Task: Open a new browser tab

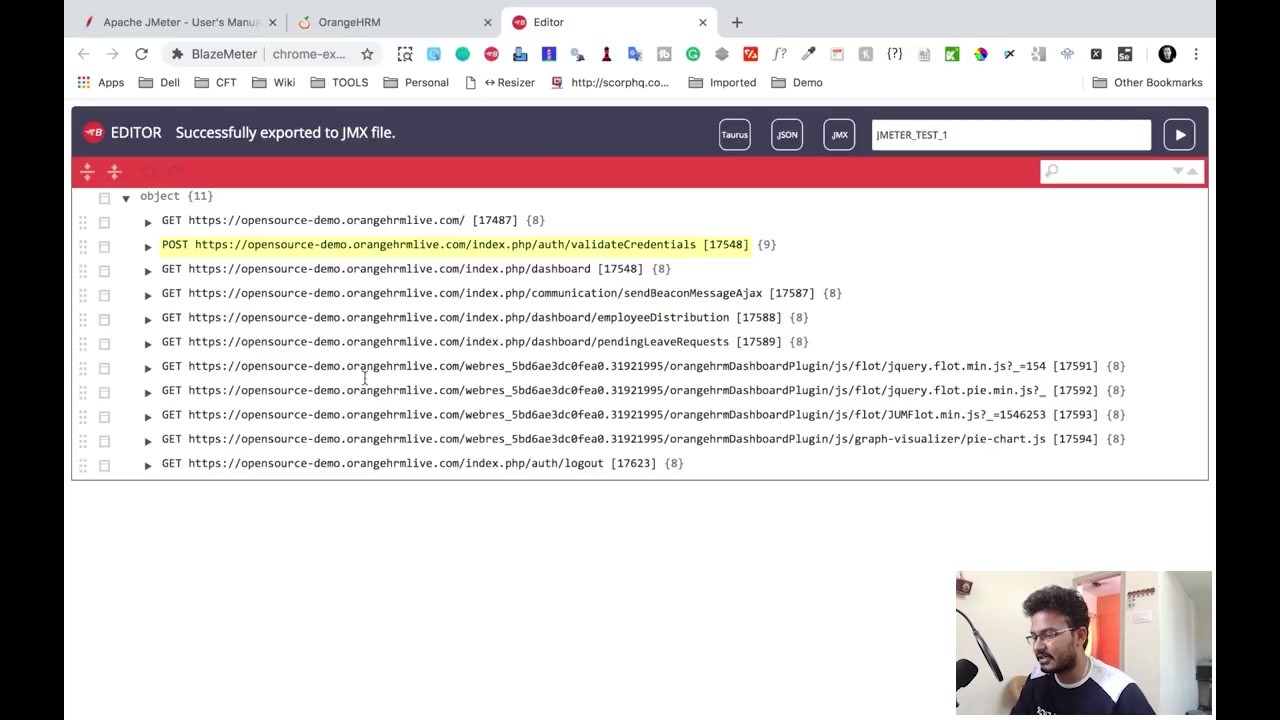Action: [x=737, y=22]
